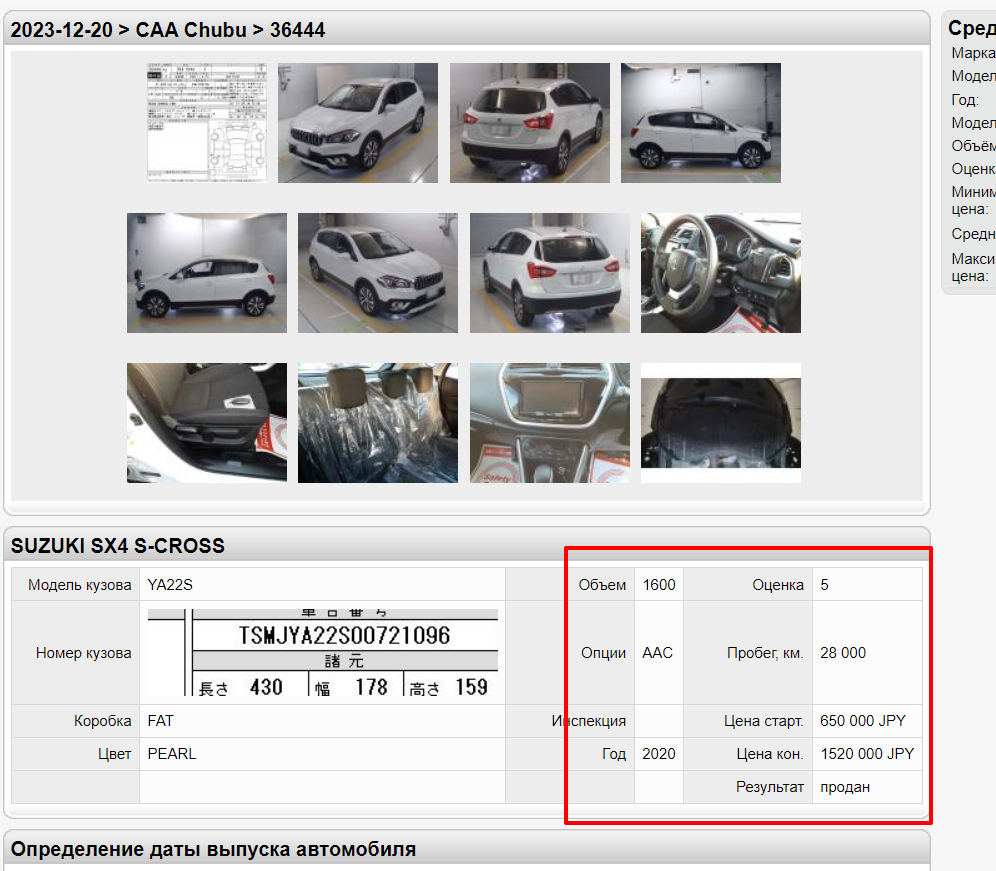Screen dimensions: 996x871
Task: Open steering wheel interior photo
Action: coord(721,273)
